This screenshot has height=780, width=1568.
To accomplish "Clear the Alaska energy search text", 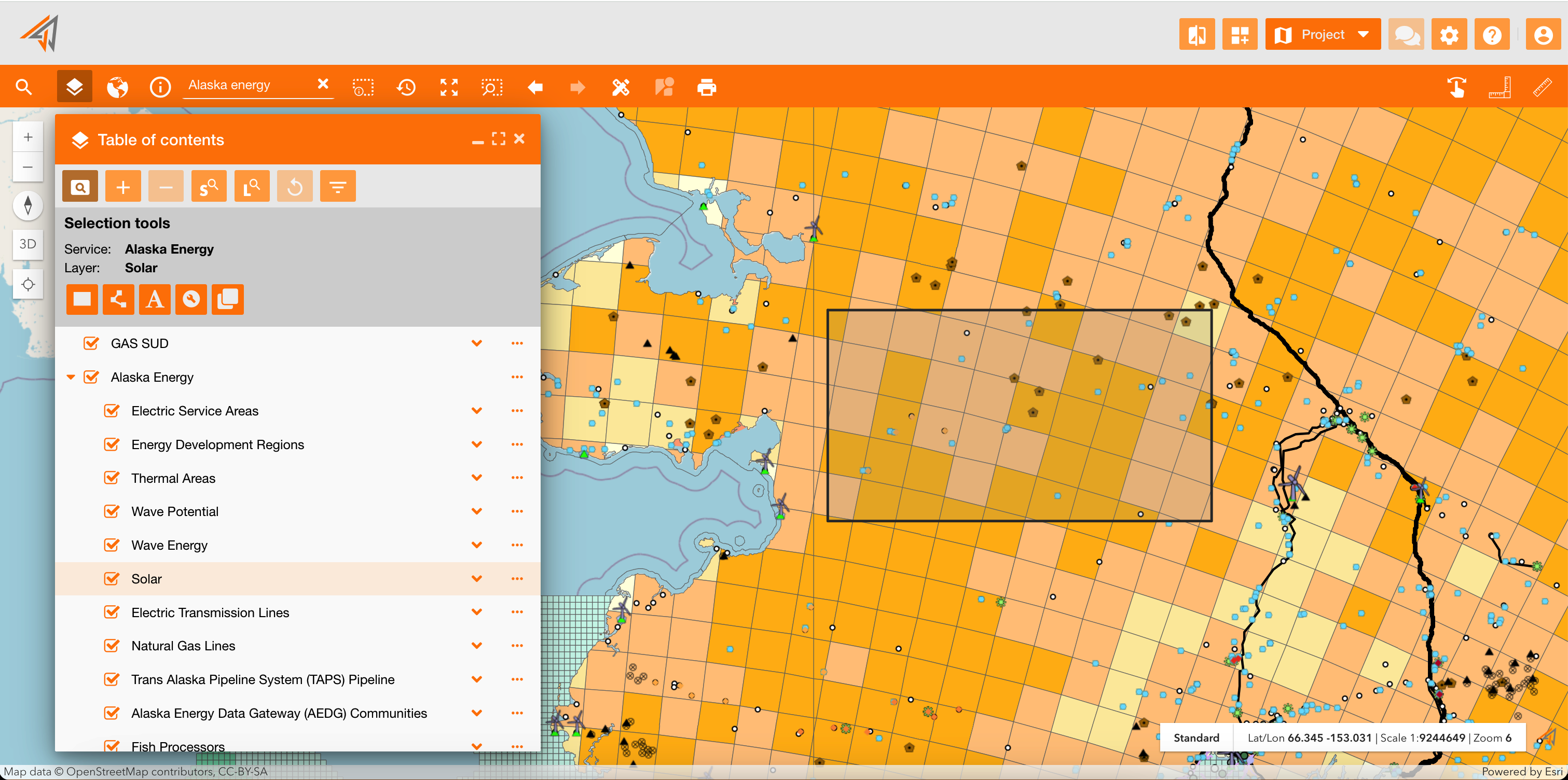I will [x=323, y=84].
